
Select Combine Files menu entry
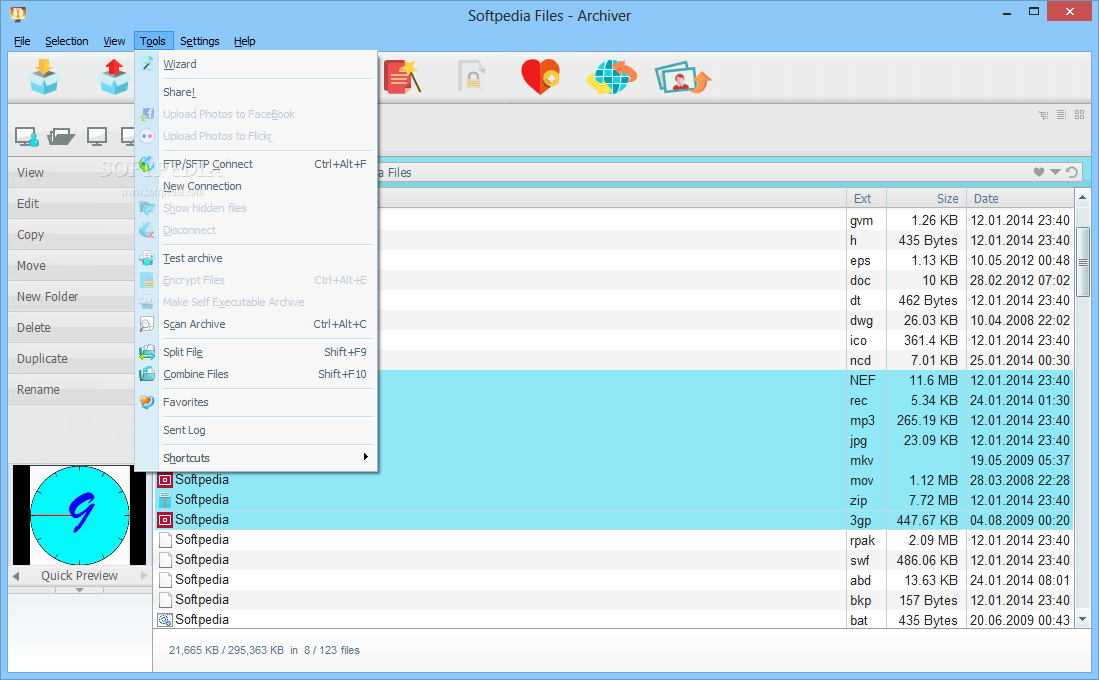point(257,374)
